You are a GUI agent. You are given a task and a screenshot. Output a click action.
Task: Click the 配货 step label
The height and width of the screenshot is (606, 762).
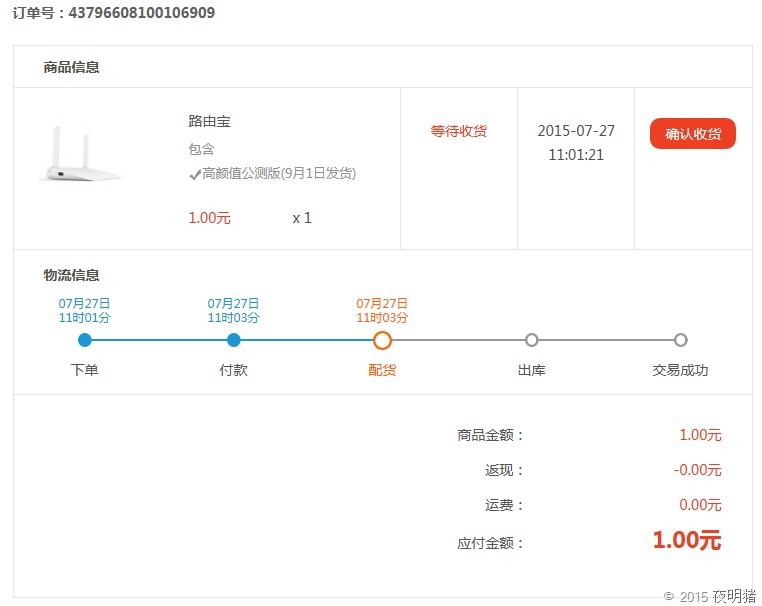pyautogui.click(x=382, y=370)
